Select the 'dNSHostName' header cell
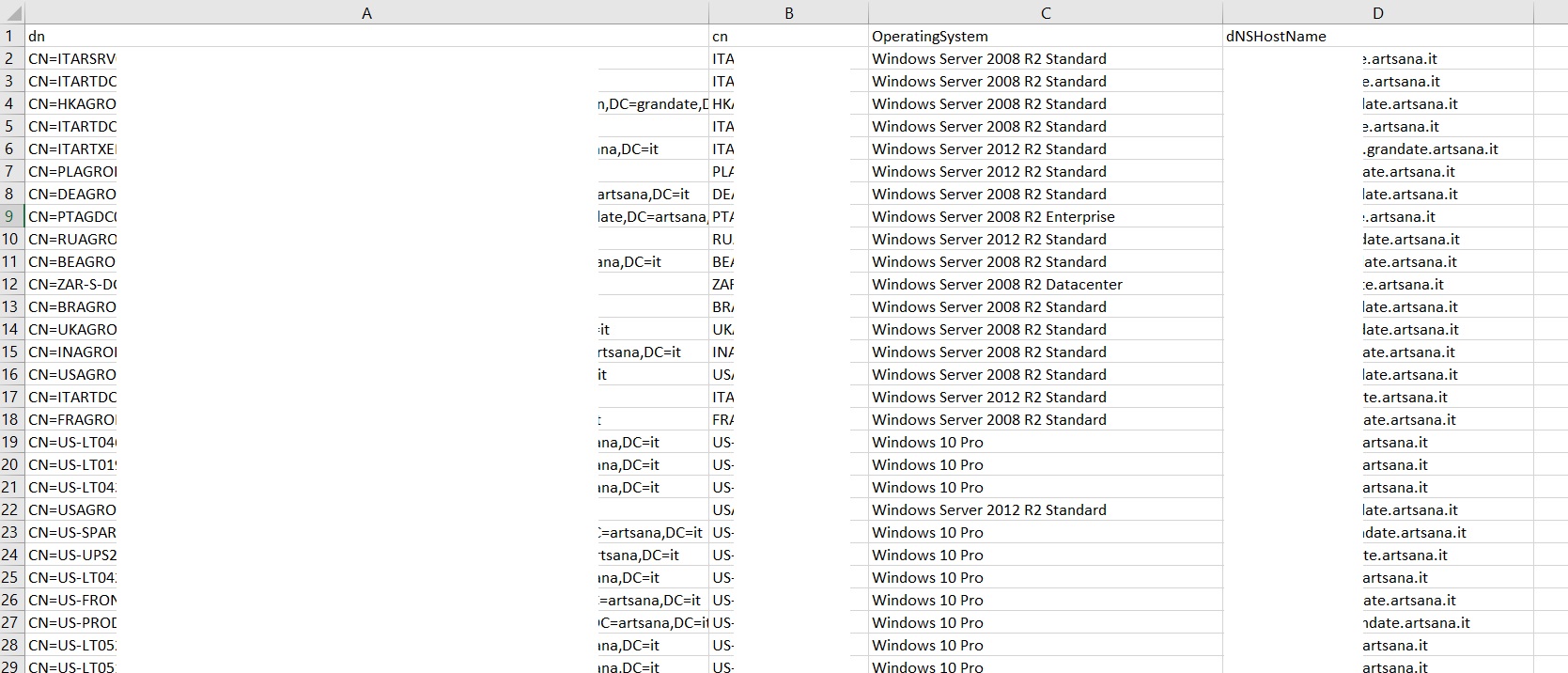The width and height of the screenshot is (1568, 673). pos(1377,37)
